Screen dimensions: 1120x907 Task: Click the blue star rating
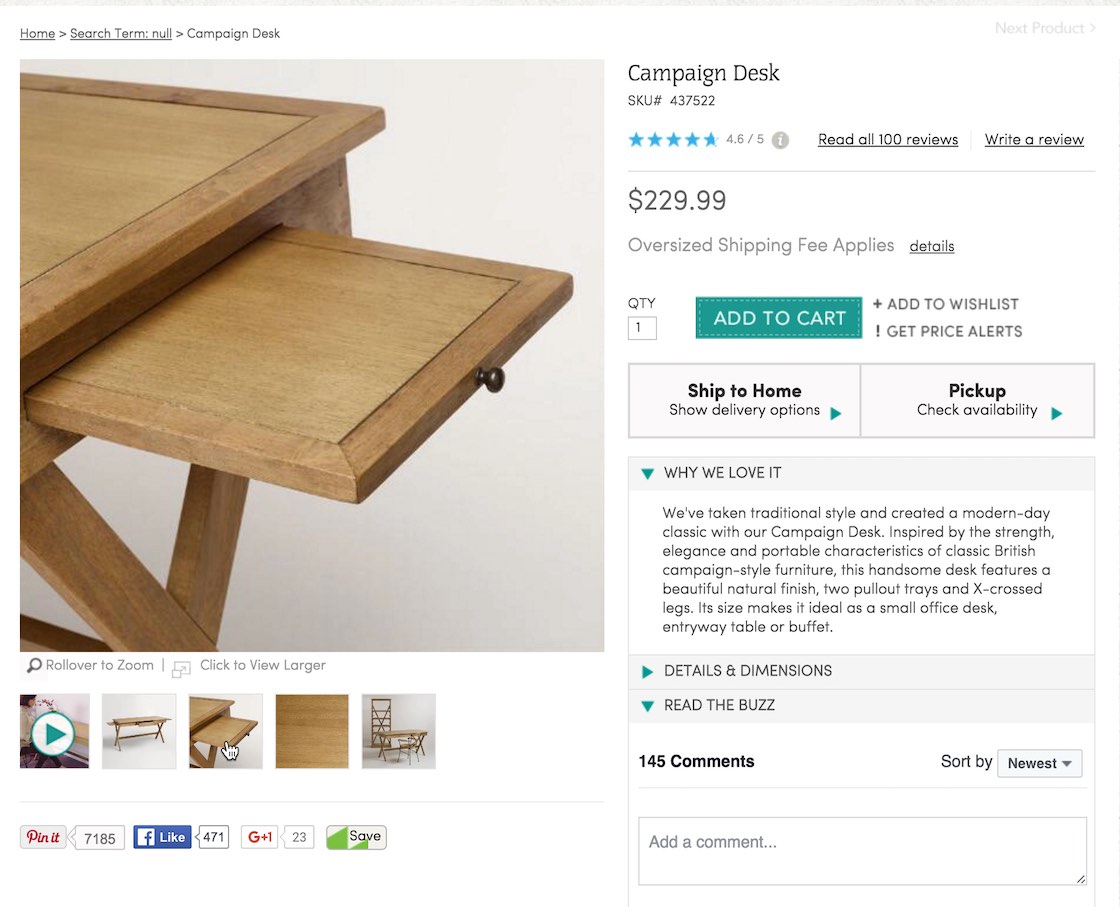coord(672,140)
